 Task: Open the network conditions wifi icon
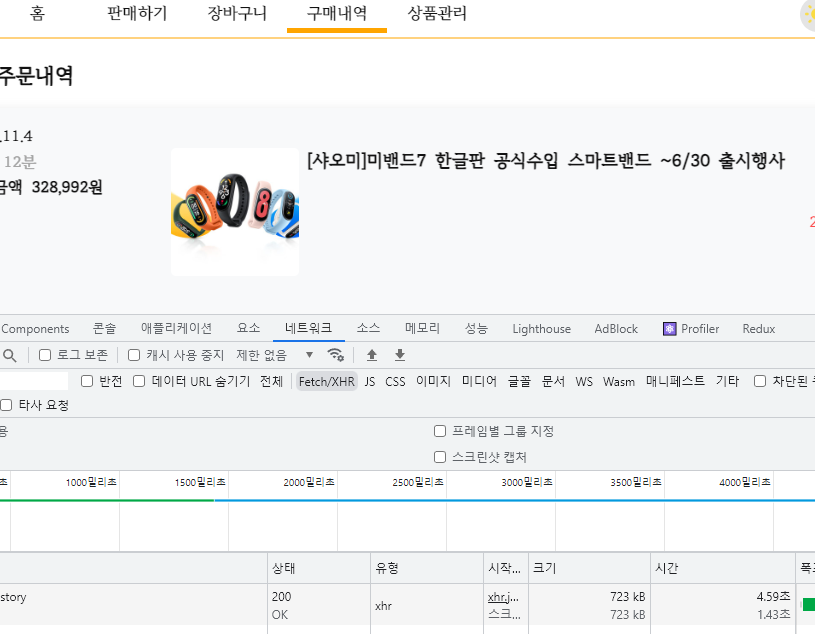point(336,355)
